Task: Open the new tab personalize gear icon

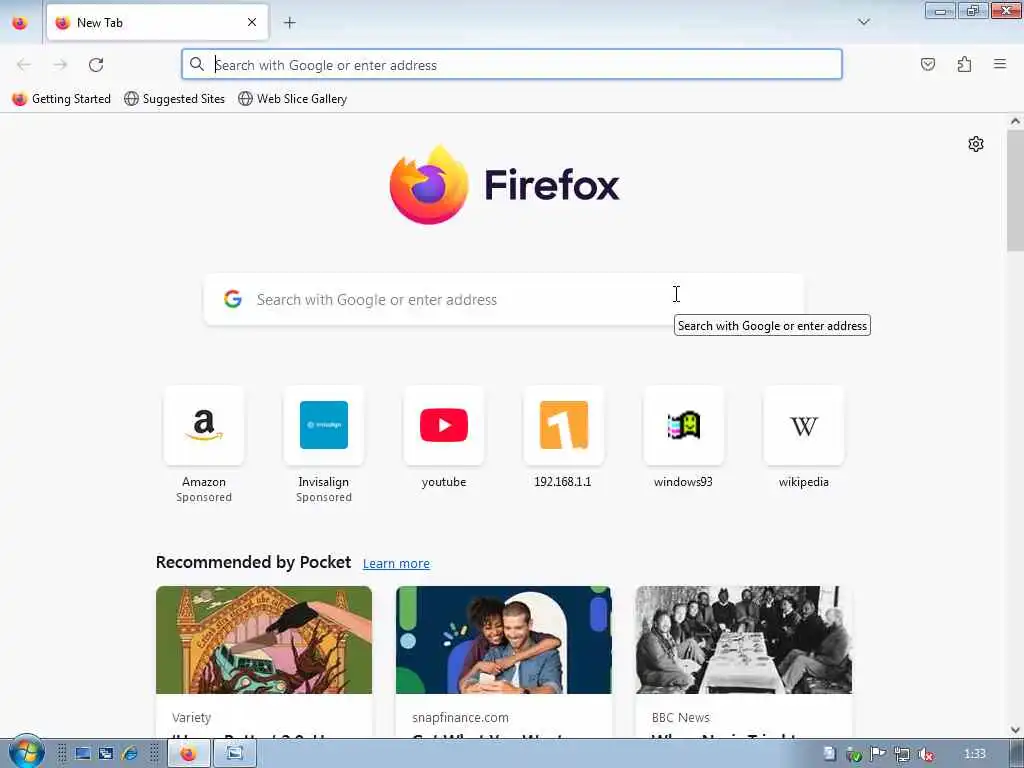Action: coord(976,144)
